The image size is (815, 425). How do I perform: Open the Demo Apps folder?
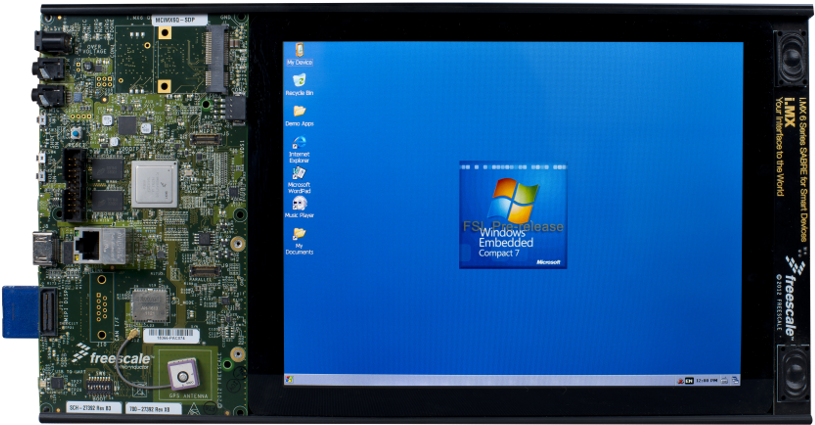pos(299,115)
